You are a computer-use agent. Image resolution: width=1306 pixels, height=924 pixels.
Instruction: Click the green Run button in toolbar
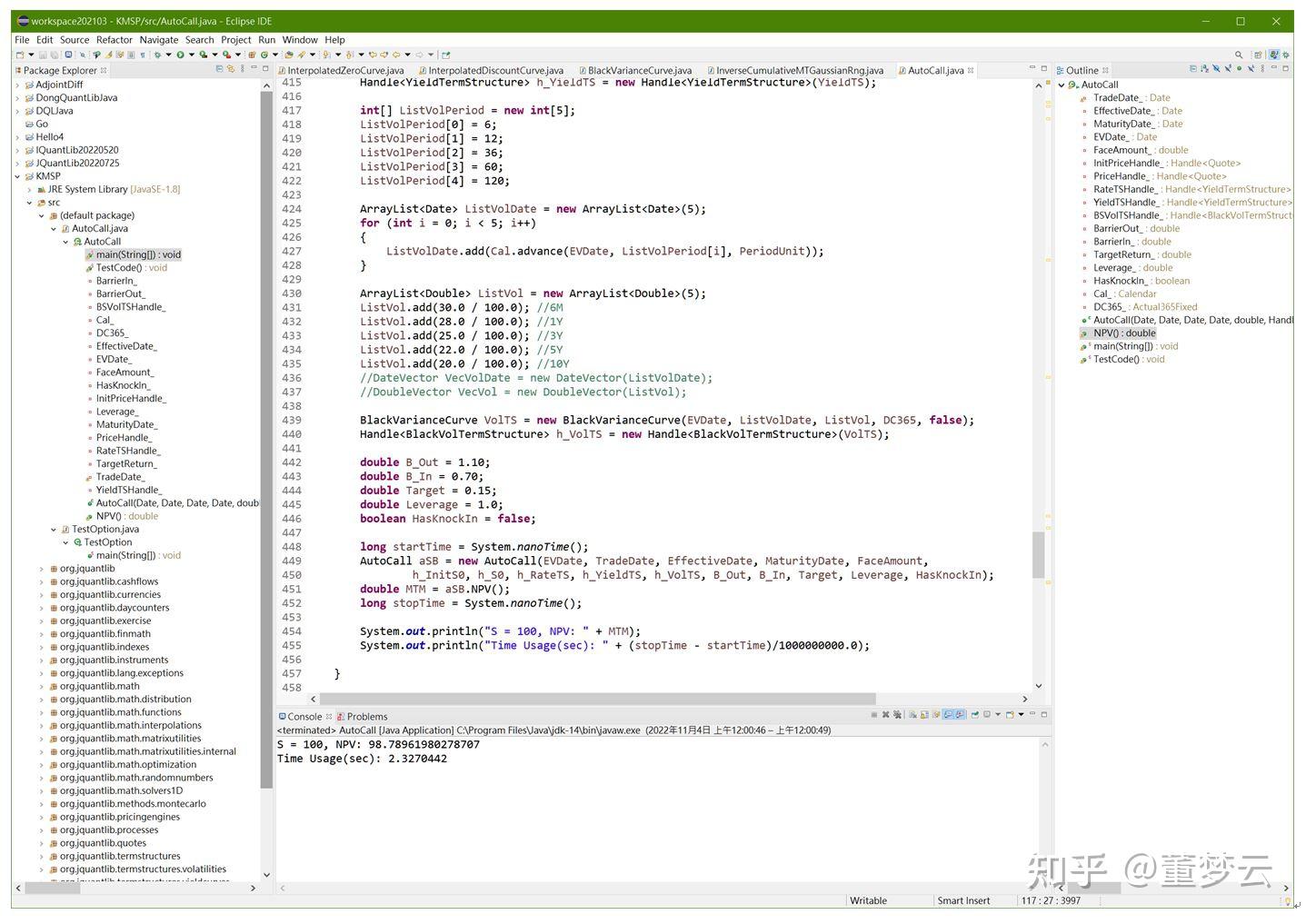[x=180, y=55]
